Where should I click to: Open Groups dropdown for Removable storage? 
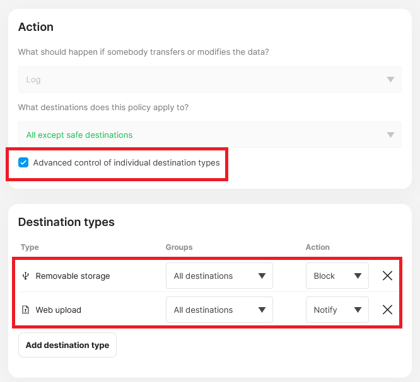point(219,276)
